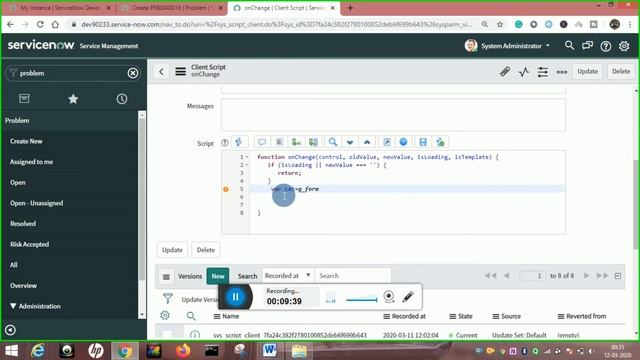Click the attachments paperclip icon
640x360 pixels.
(504, 72)
